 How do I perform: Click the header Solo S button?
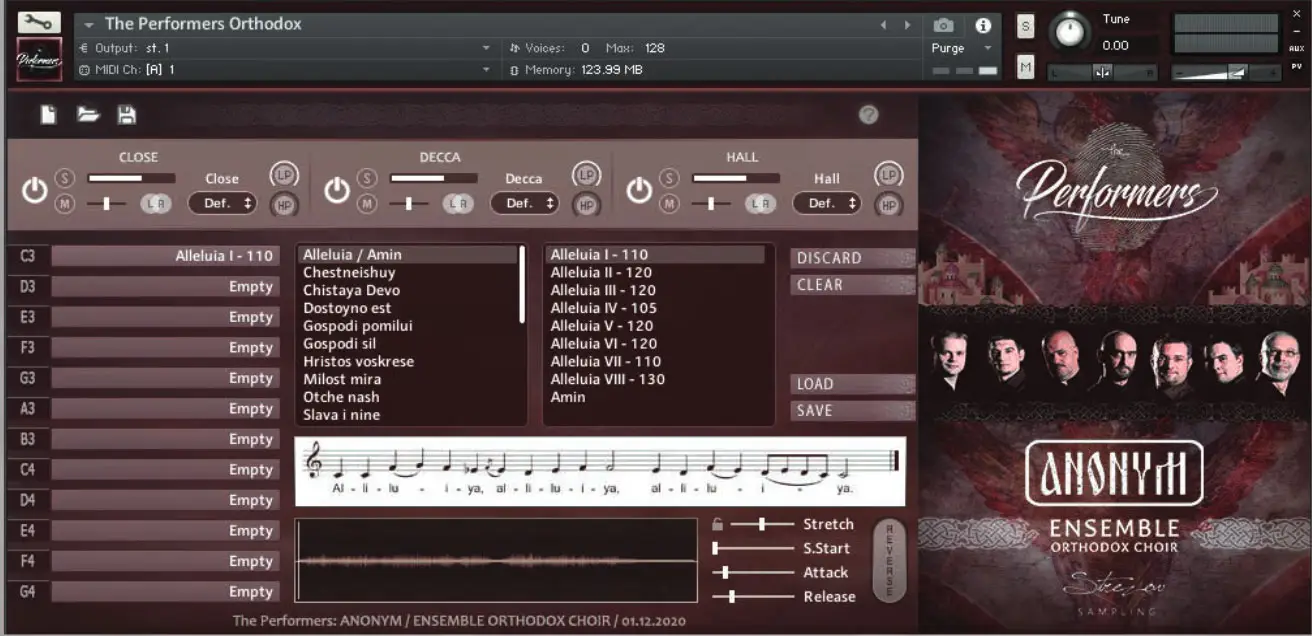[x=1025, y=27]
